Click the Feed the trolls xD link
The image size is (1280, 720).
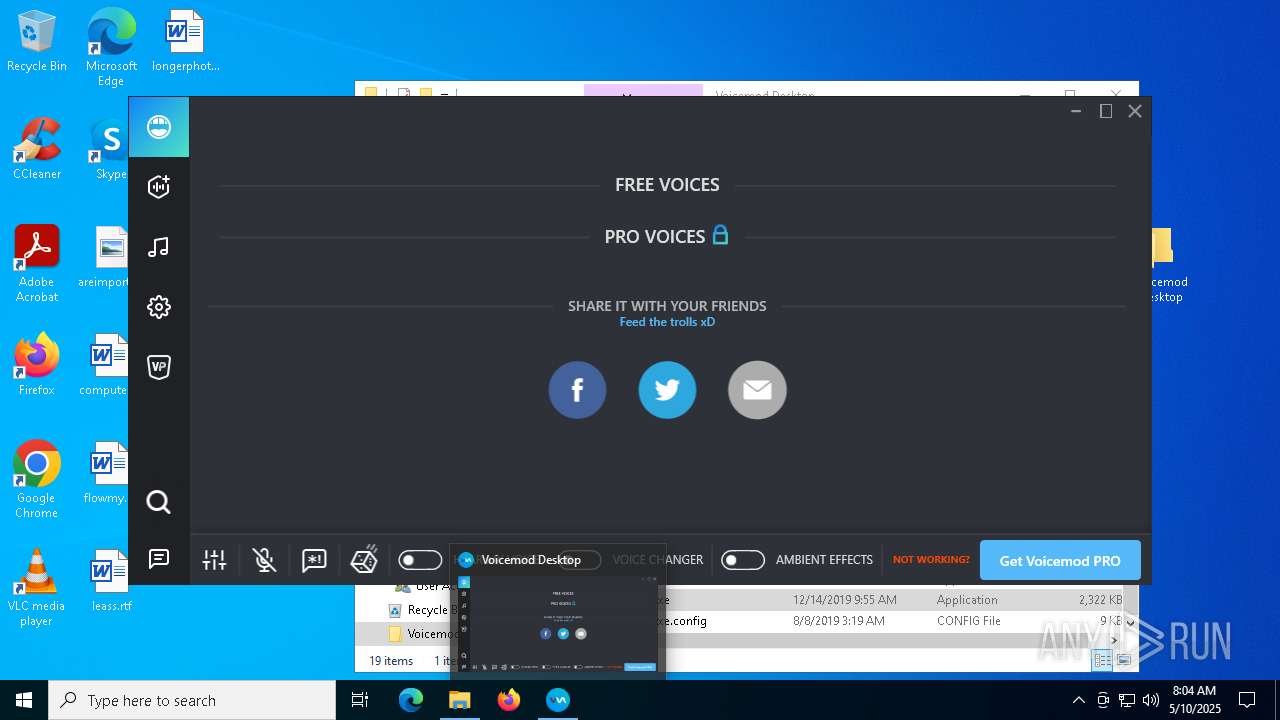point(667,322)
